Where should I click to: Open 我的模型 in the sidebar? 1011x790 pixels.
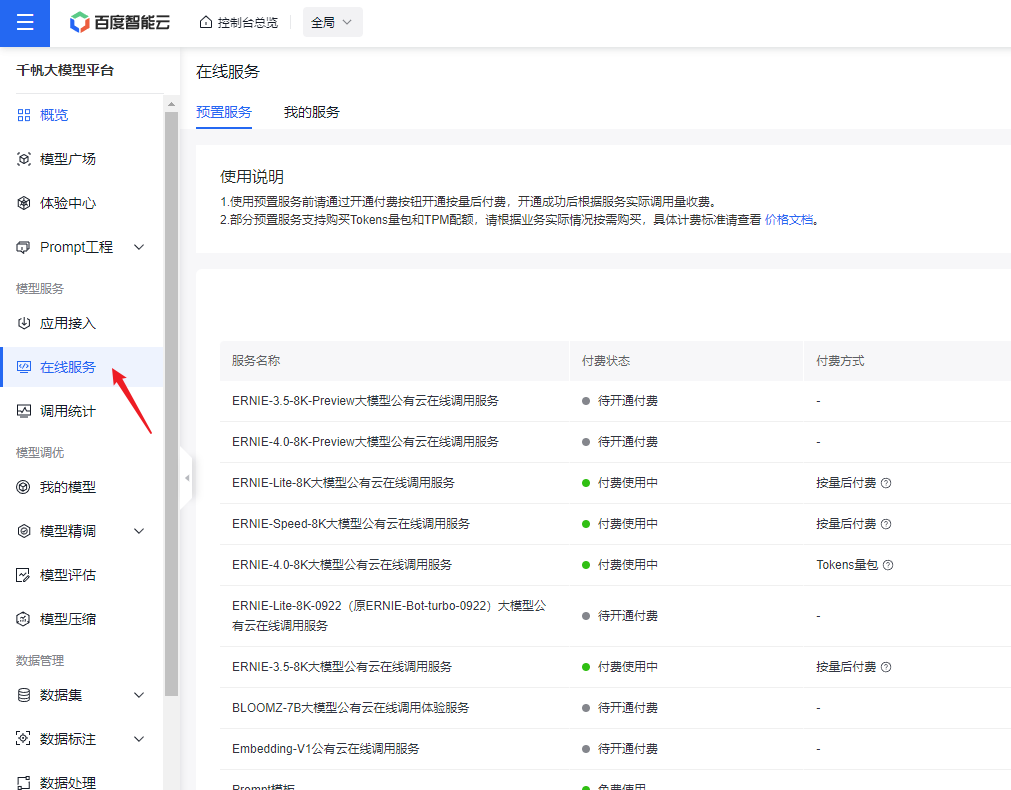coord(68,487)
